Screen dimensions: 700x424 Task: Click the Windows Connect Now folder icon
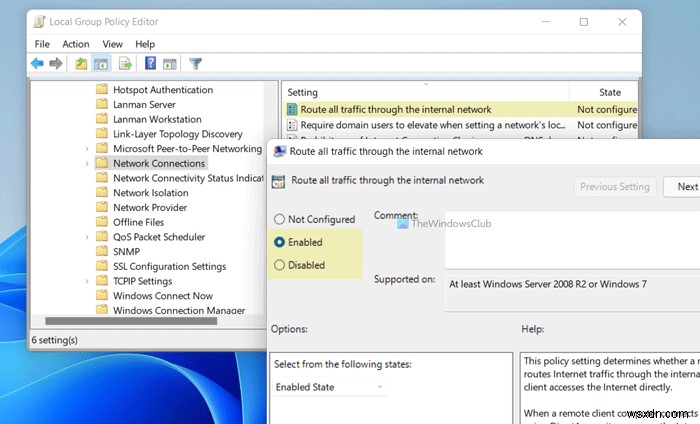coord(102,295)
